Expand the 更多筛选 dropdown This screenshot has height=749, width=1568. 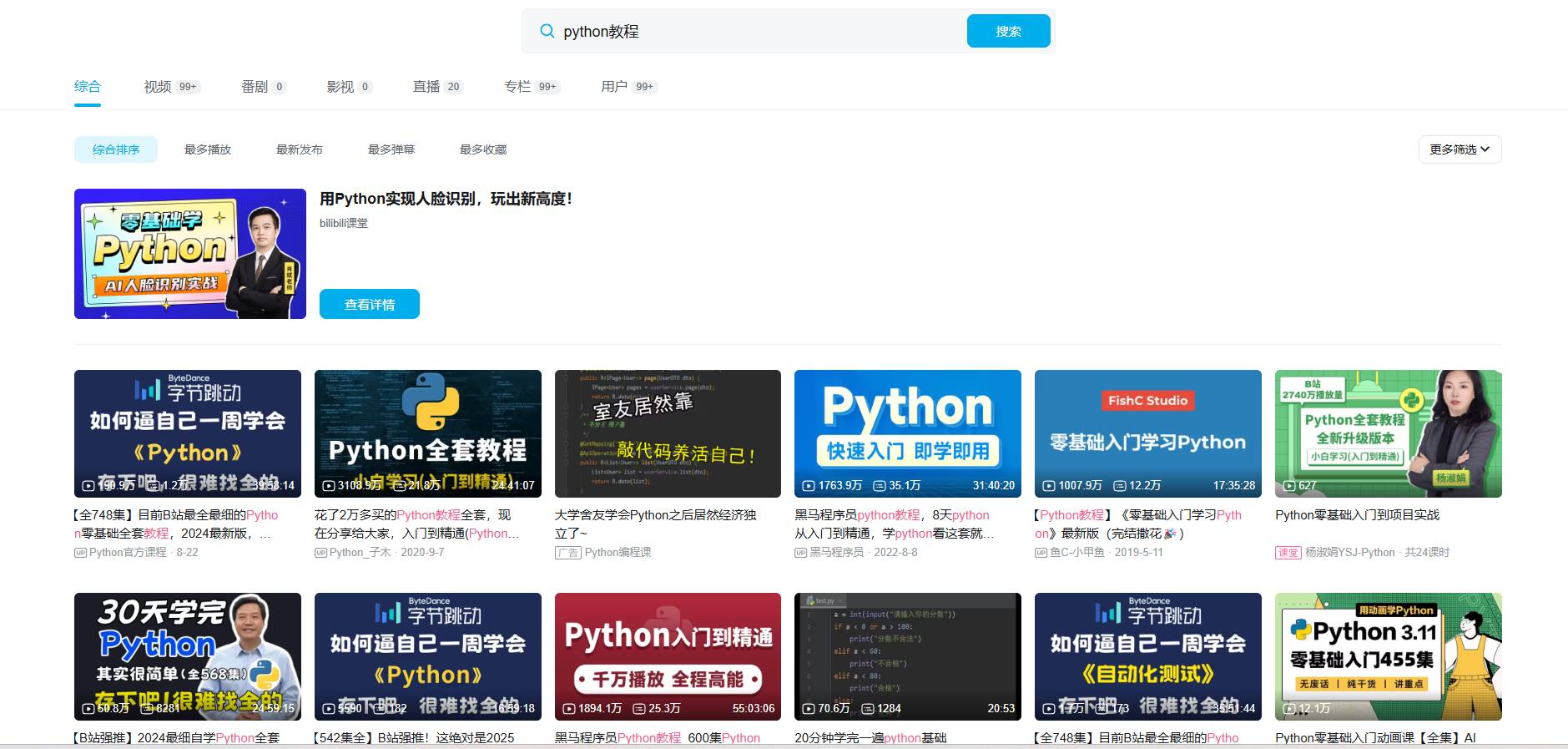click(1460, 149)
